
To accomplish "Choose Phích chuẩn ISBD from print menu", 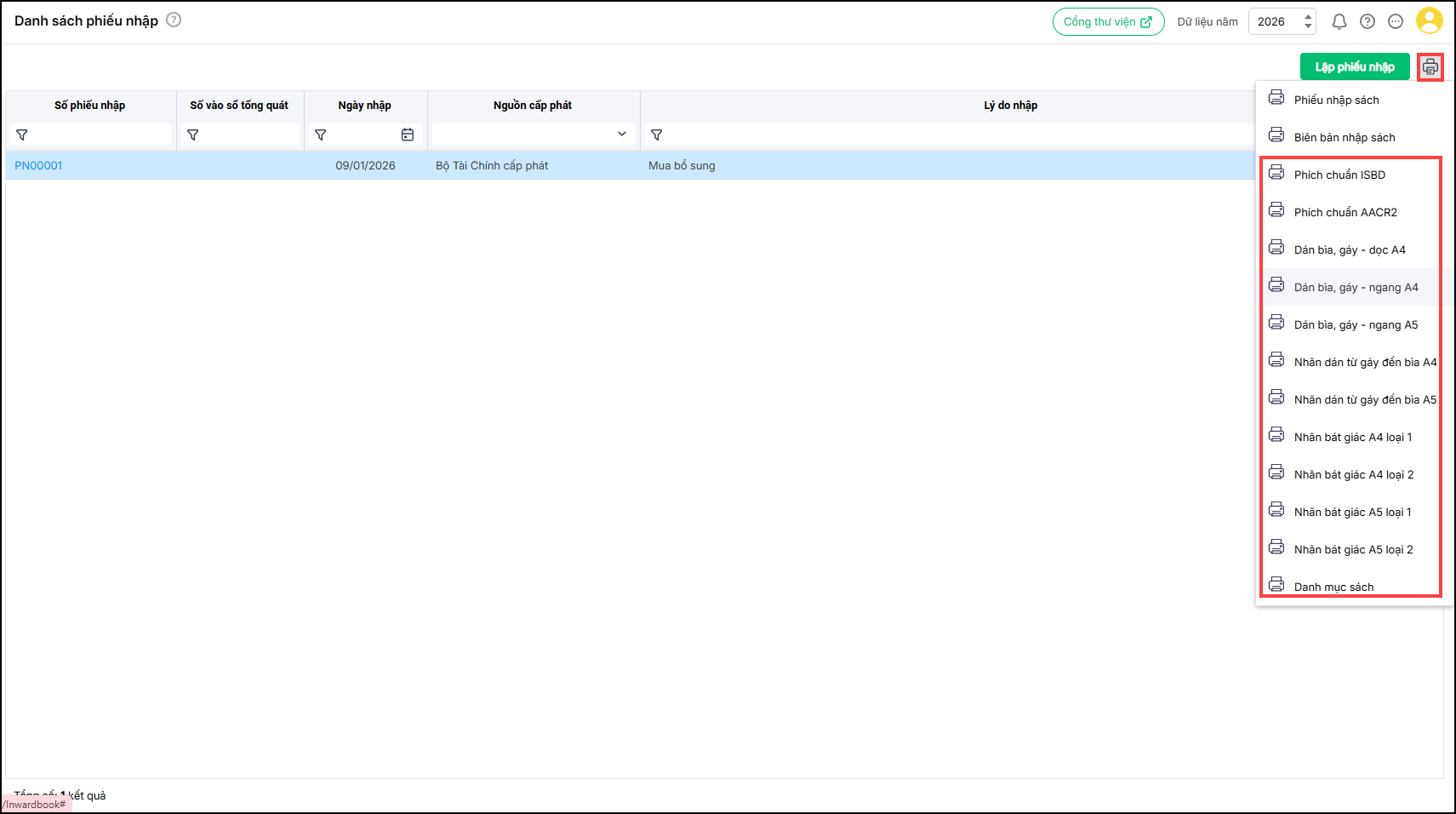I will [x=1339, y=175].
